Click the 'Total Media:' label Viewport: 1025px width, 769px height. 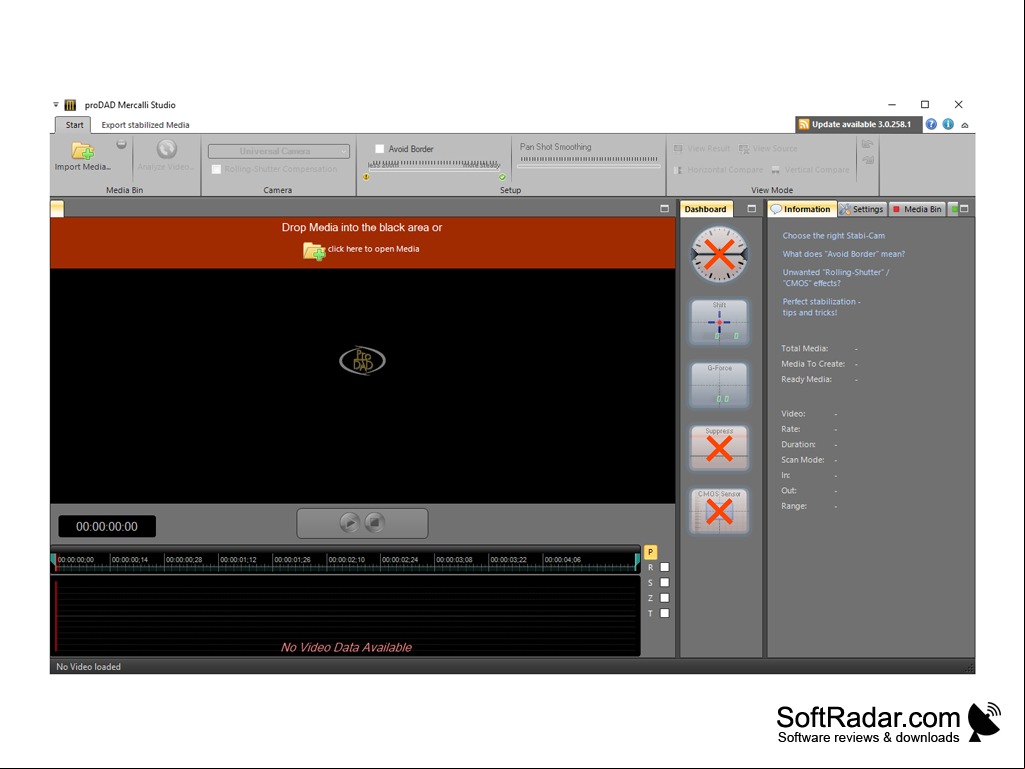(x=804, y=349)
